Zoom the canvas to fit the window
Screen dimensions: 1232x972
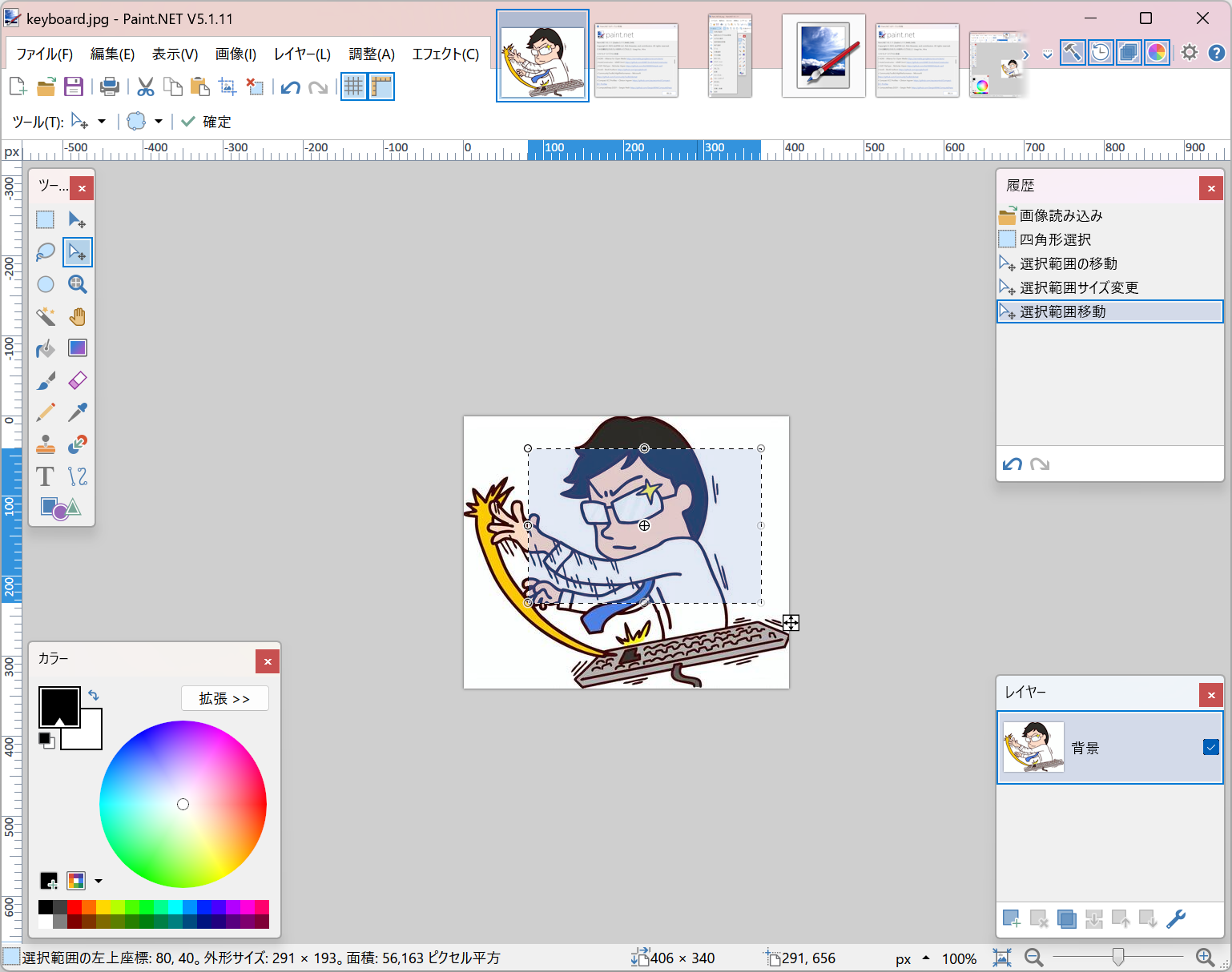[1001, 958]
